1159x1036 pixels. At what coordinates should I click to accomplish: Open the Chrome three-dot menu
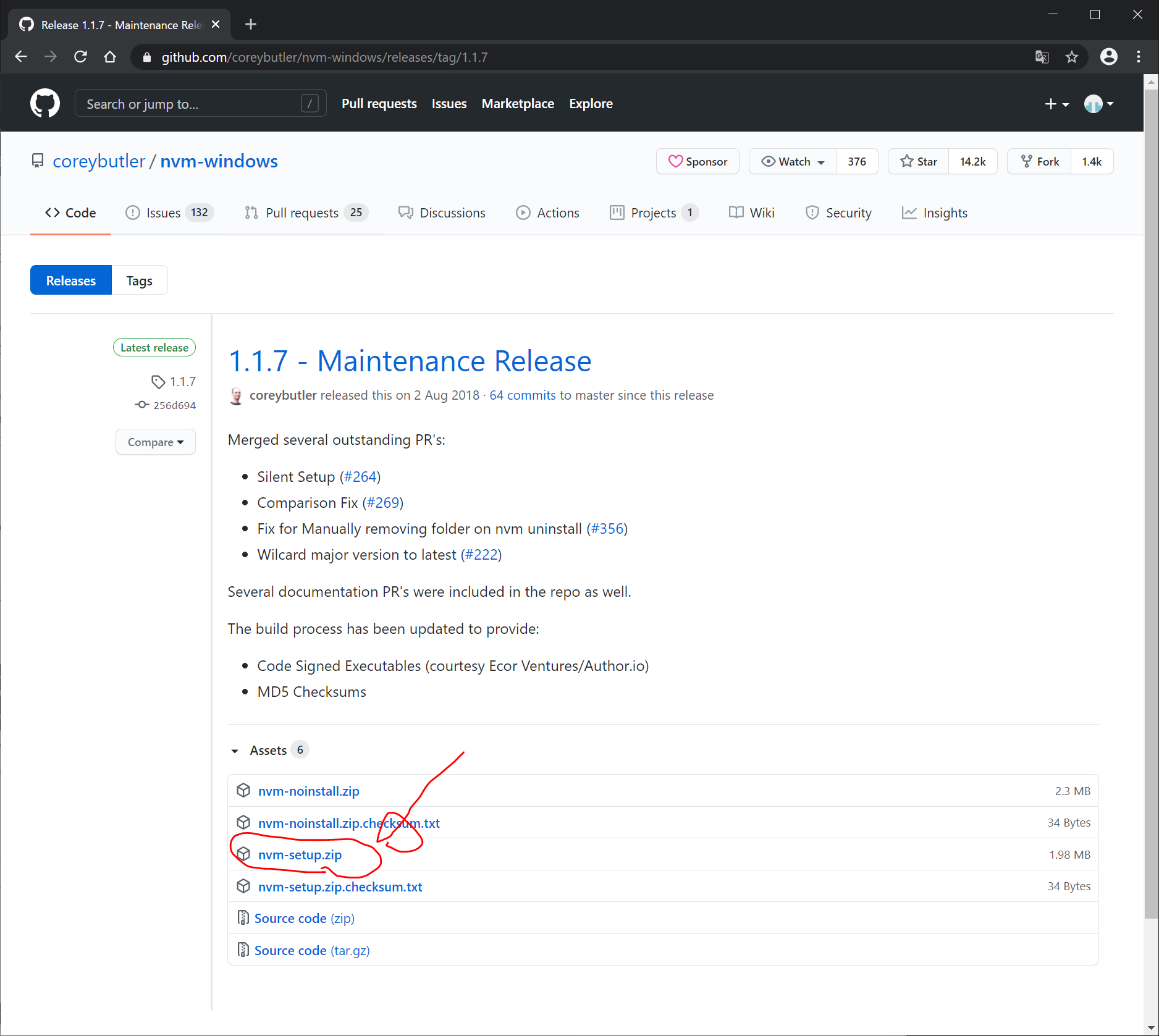point(1139,57)
